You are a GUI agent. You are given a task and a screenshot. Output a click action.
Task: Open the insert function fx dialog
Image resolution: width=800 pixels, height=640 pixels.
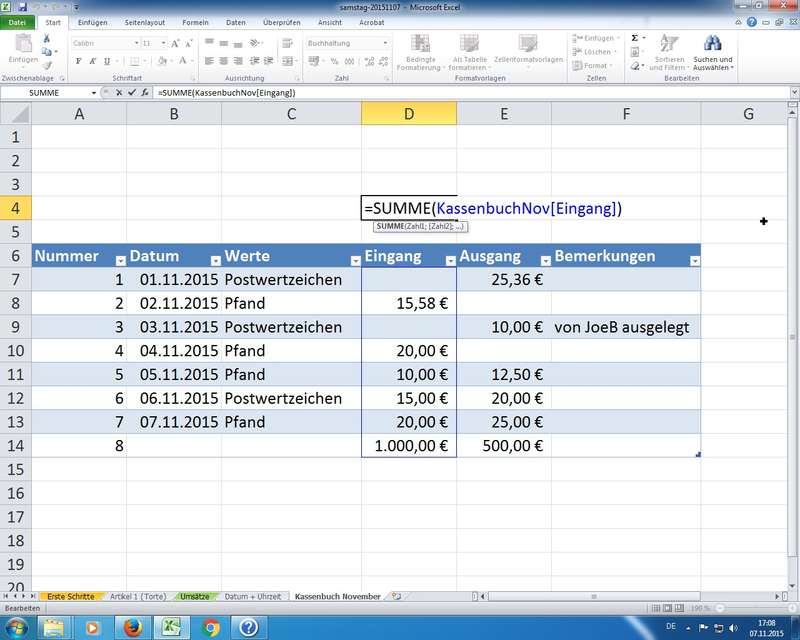tap(144, 92)
